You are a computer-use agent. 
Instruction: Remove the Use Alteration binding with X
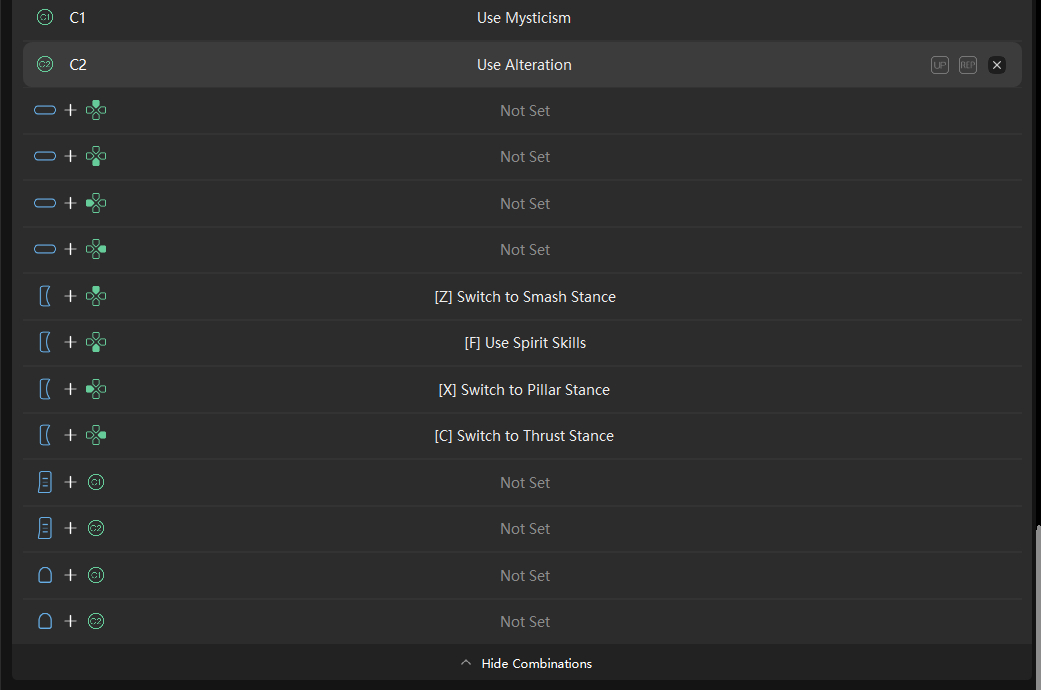pos(997,65)
